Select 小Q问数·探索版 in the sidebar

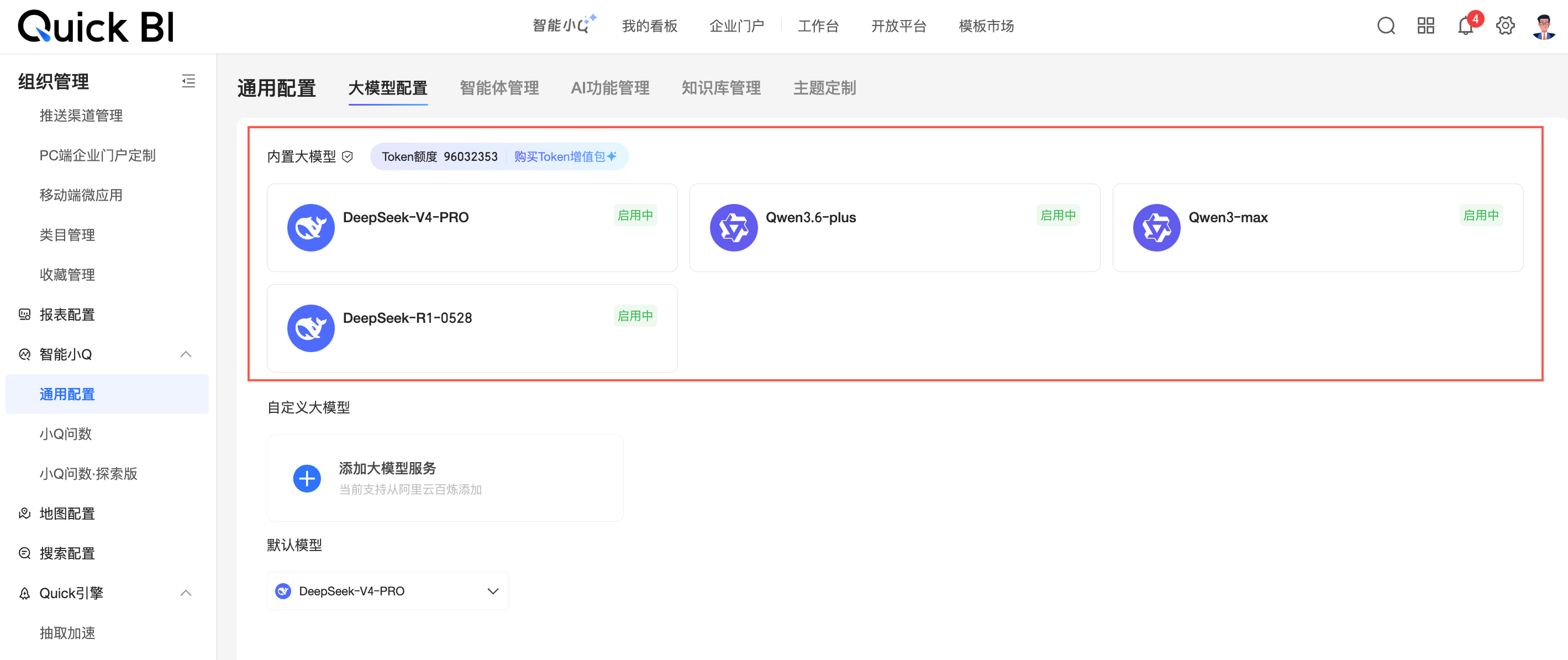[x=88, y=474]
